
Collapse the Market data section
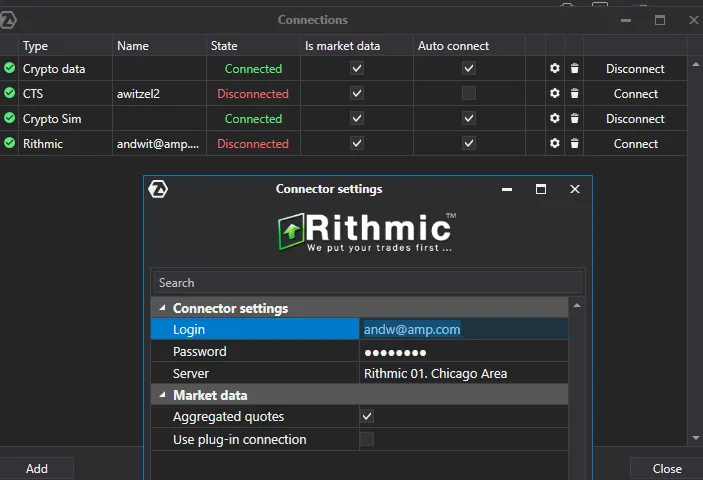163,396
